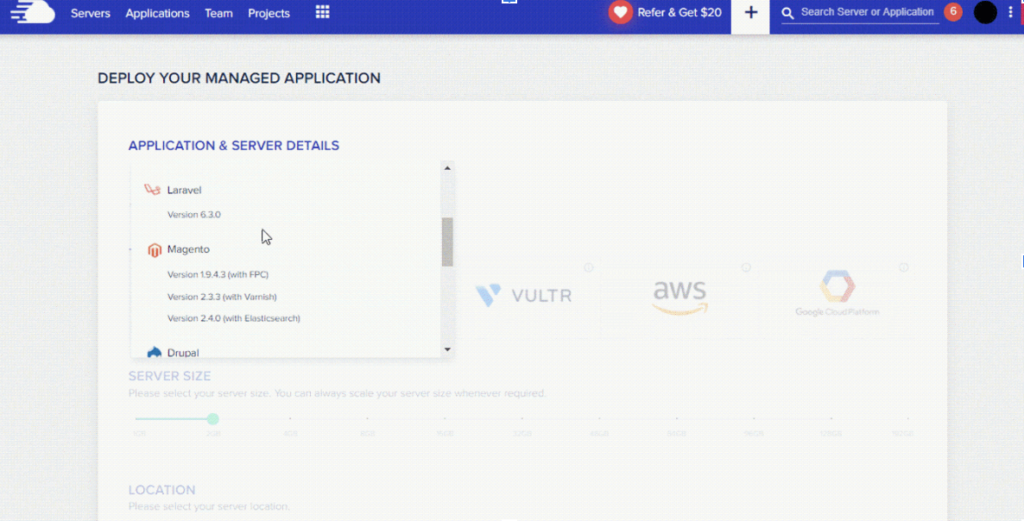Open the apps grid icon
Screen dimensions: 1024x521
(323, 12)
